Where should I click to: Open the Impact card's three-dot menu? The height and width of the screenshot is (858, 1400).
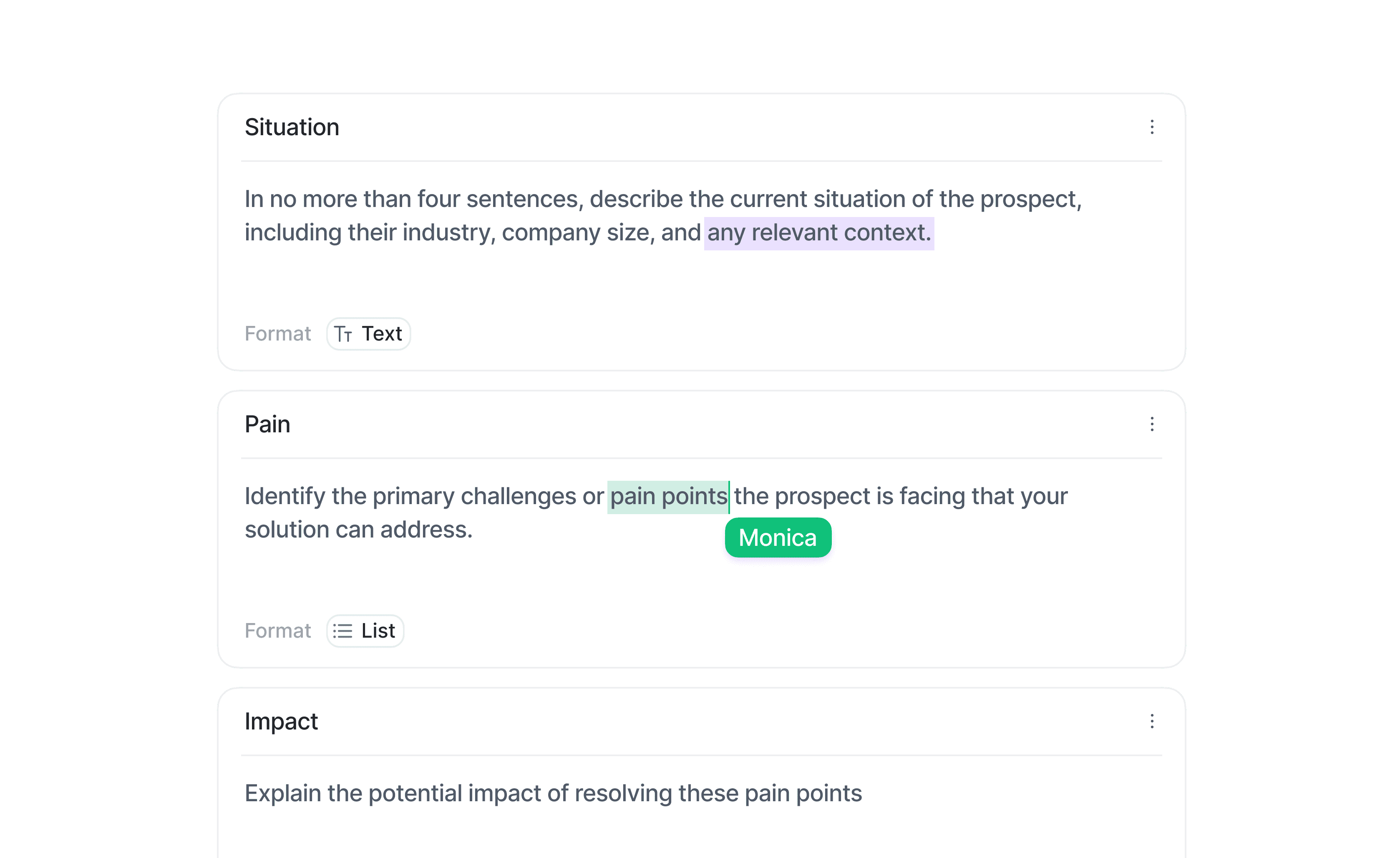1152,721
